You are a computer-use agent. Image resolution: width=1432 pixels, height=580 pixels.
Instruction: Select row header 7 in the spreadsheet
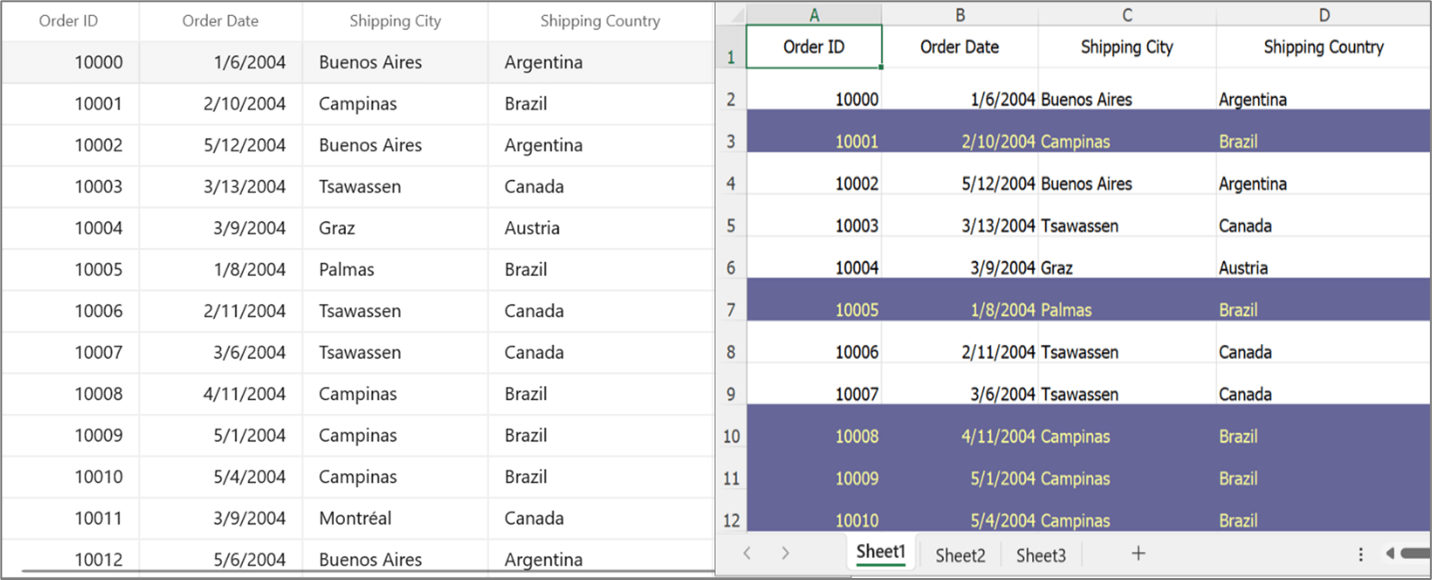point(731,310)
